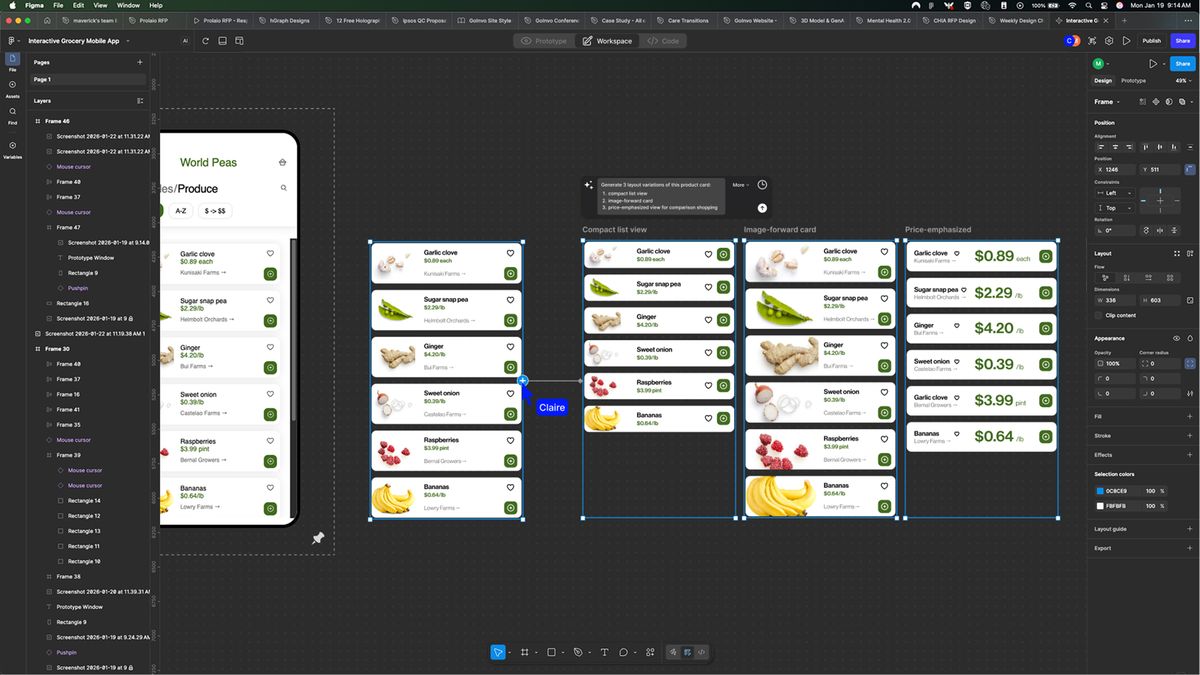
Task: Select the Actions icon next to shape tools
Action: tap(648, 652)
